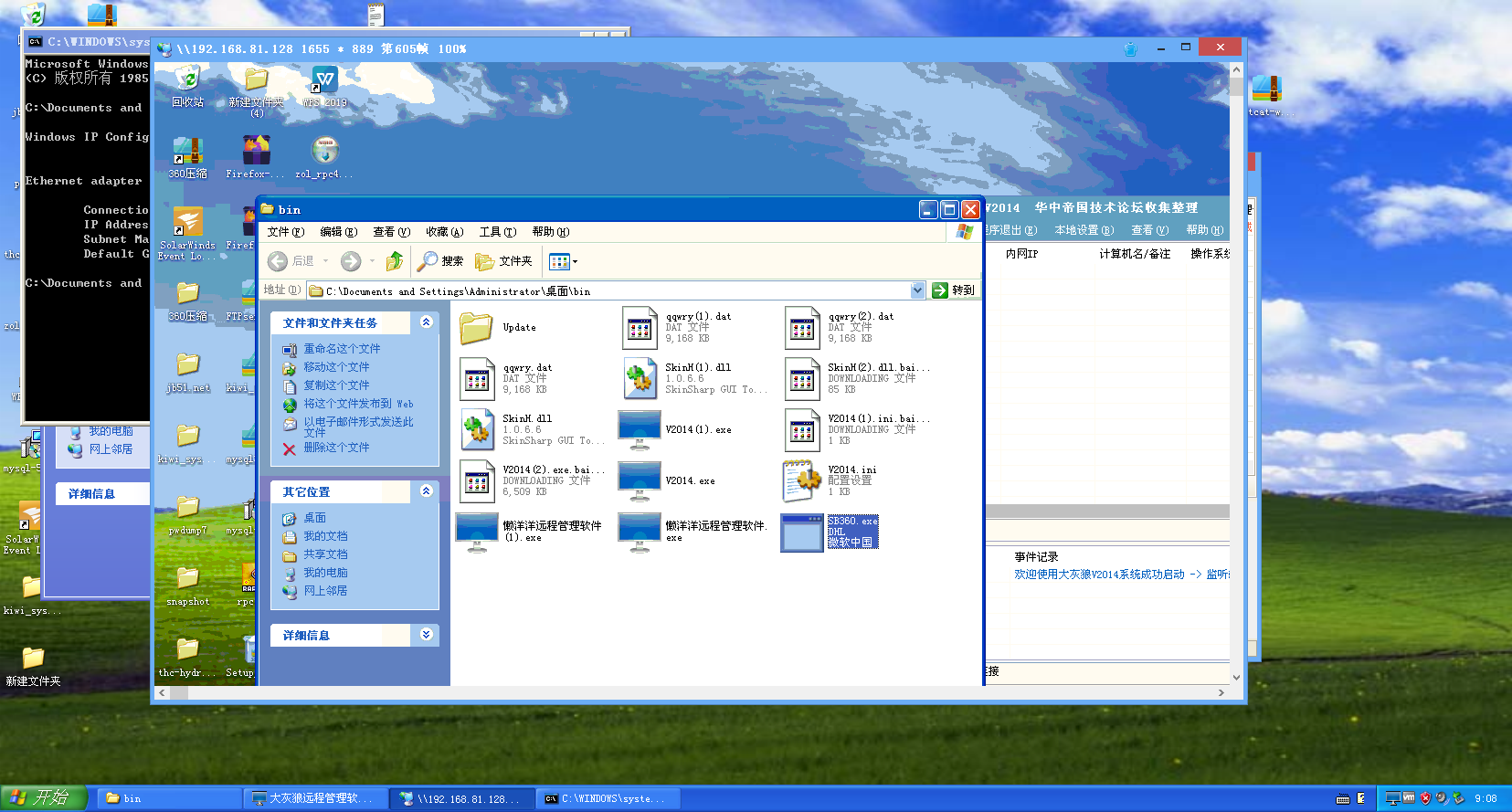Open 桌面 from the 其它位置 list
The image size is (1512, 812).
(x=314, y=518)
